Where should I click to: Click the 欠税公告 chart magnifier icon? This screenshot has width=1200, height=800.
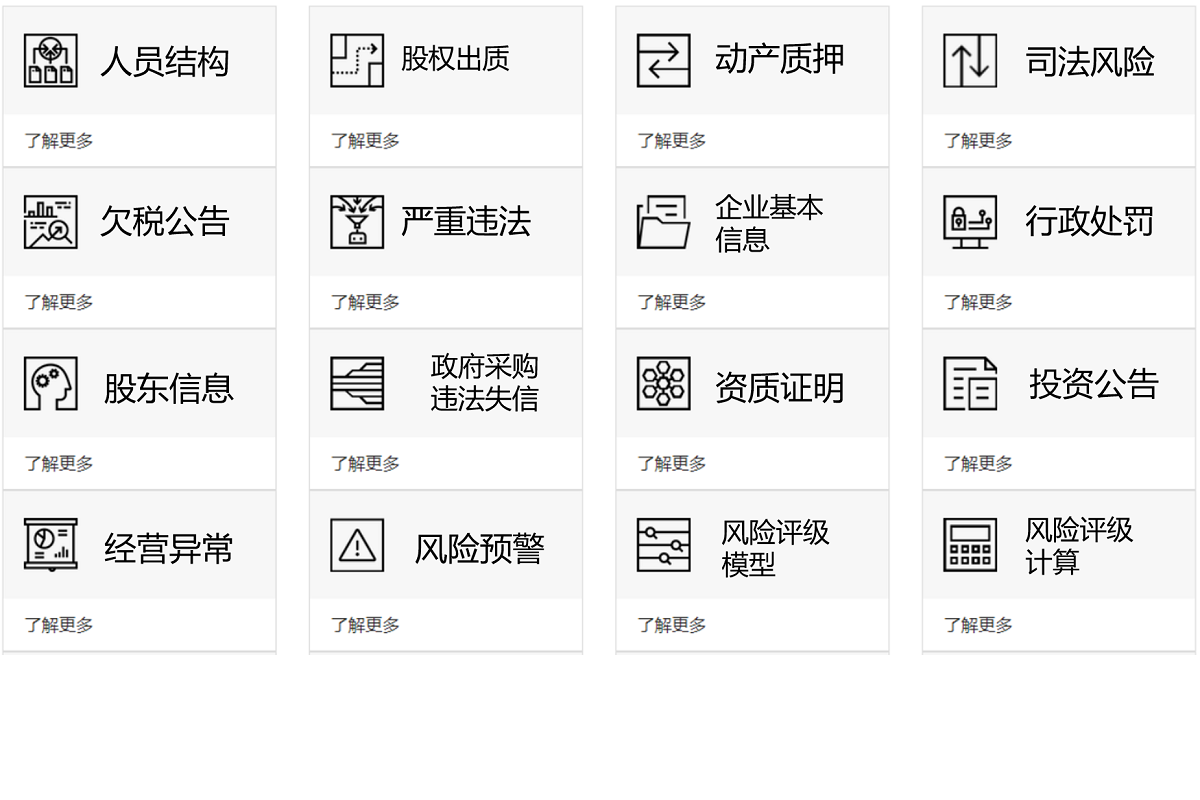coord(50,222)
